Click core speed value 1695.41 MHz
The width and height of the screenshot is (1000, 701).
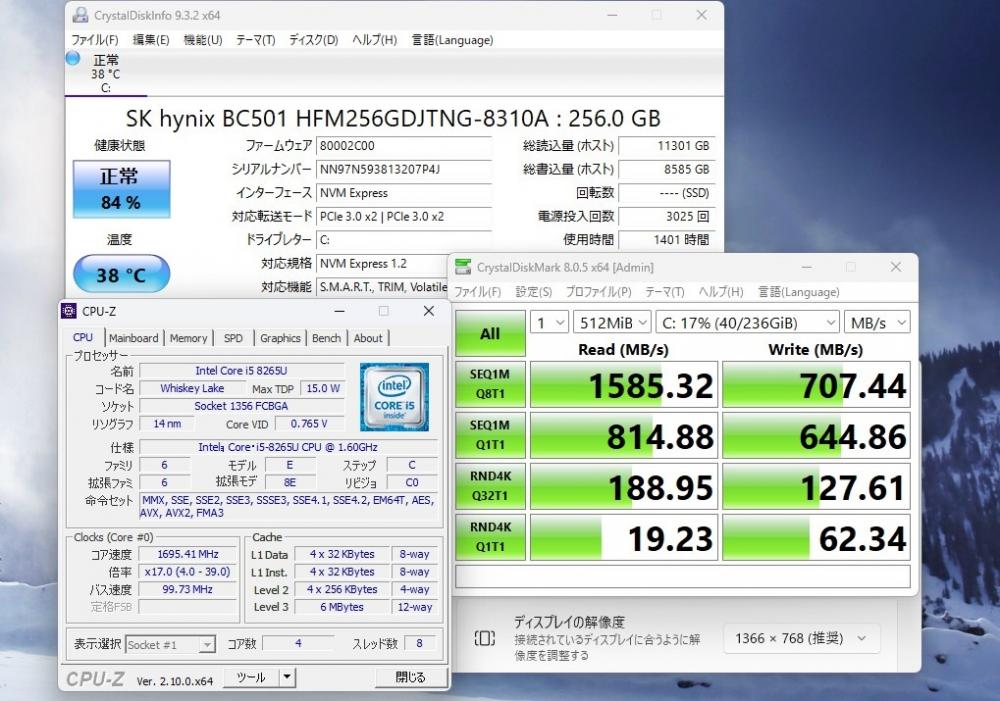[188, 554]
